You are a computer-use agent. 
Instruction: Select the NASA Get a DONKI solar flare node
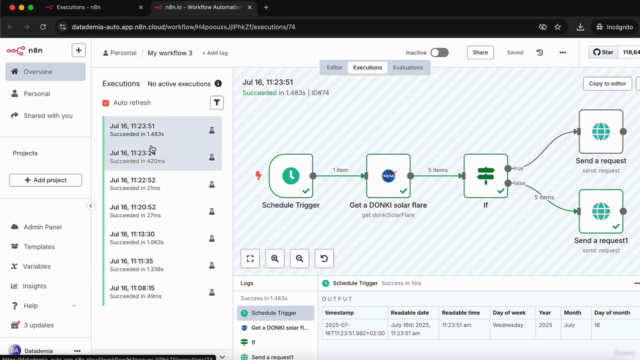point(388,176)
